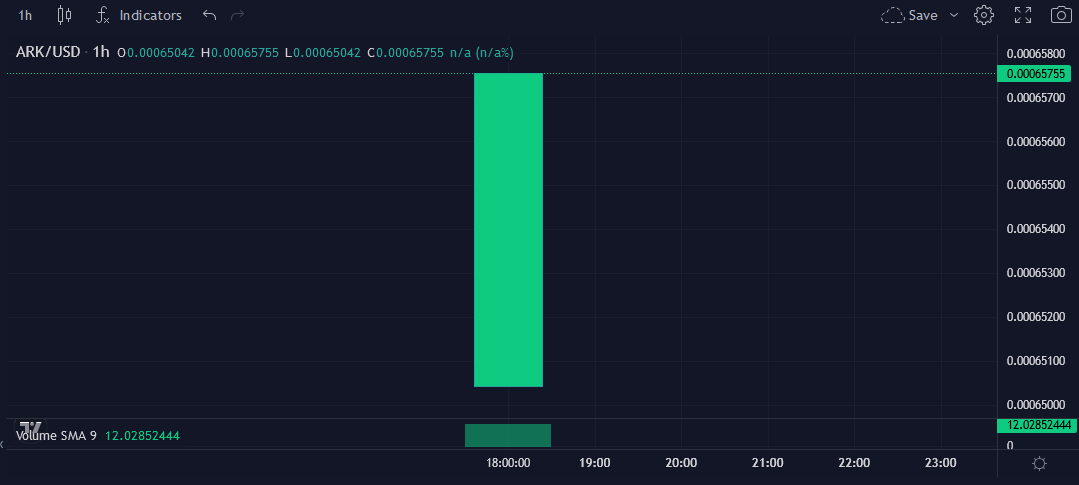The image size is (1079, 485).
Task: Click the 19:00 time axis label
Action: point(595,463)
